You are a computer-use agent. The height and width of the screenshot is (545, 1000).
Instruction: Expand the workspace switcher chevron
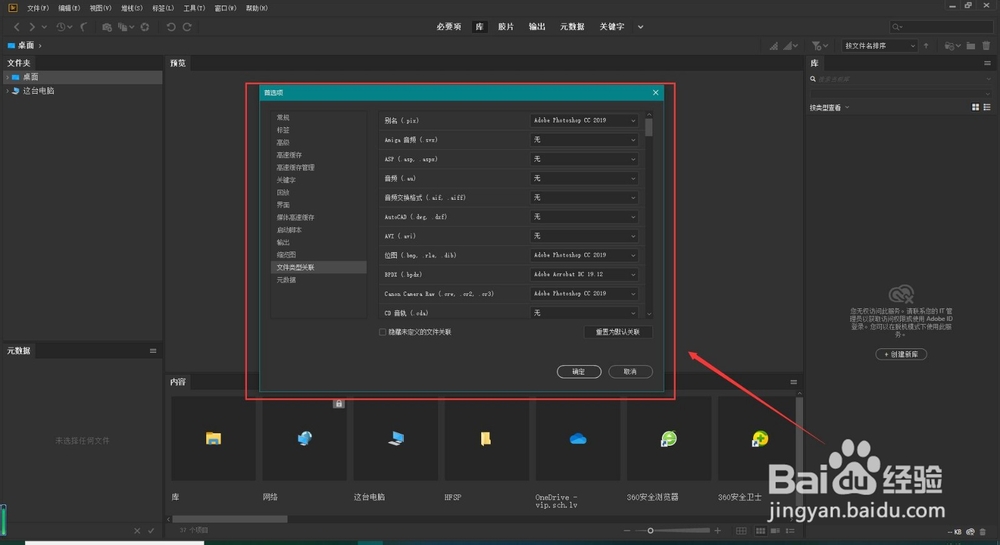point(640,27)
